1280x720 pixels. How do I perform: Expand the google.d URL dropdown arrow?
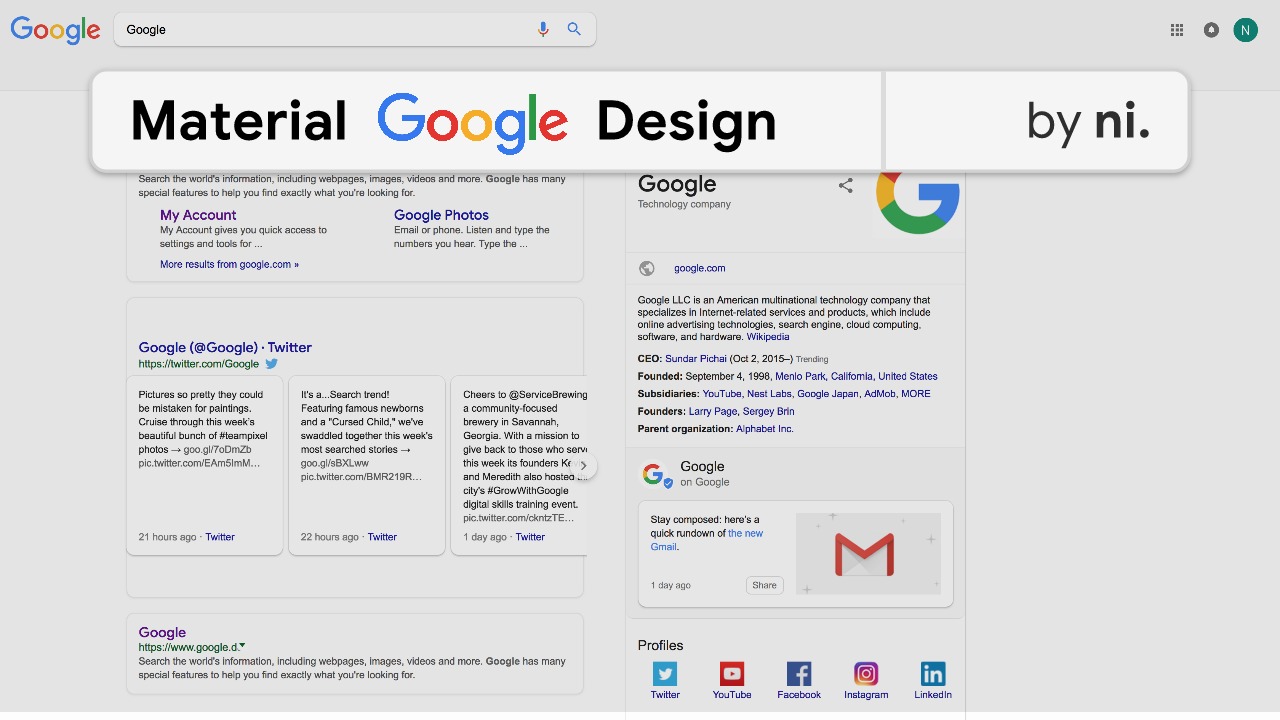point(242,646)
